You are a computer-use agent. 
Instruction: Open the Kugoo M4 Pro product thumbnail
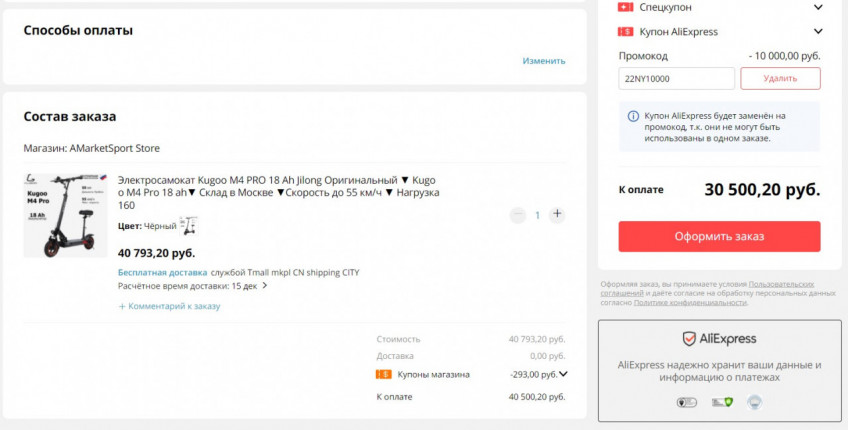pos(66,215)
